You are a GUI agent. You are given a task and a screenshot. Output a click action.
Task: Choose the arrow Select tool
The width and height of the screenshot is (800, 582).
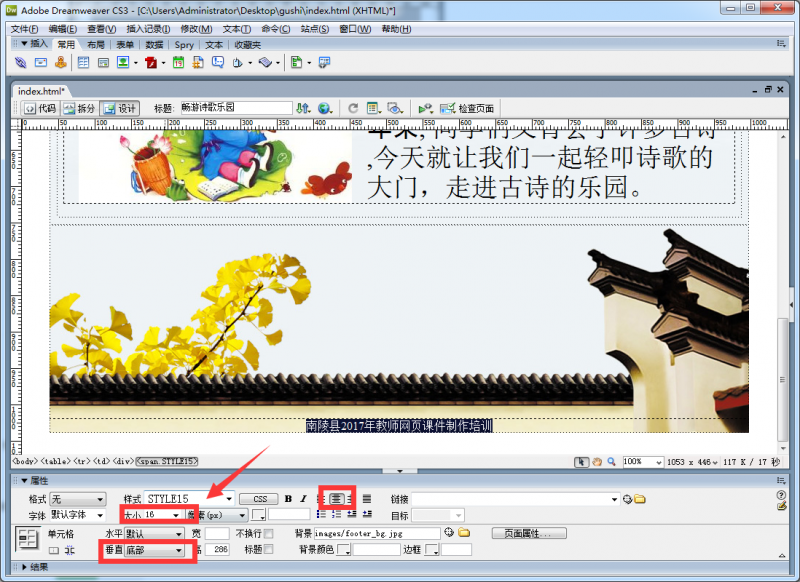581,462
